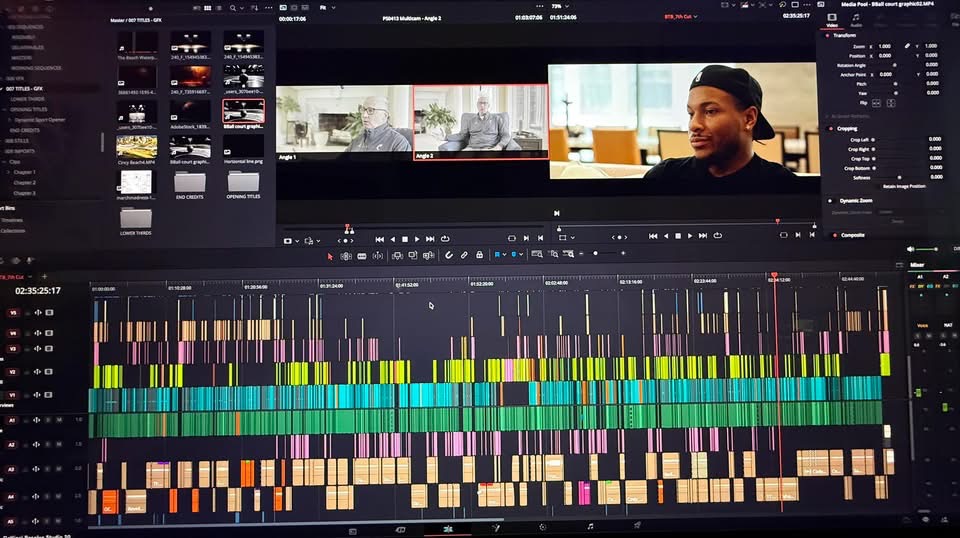Select the Blade Edit Mode tool
Image resolution: width=960 pixels, height=538 pixels.
click(378, 256)
